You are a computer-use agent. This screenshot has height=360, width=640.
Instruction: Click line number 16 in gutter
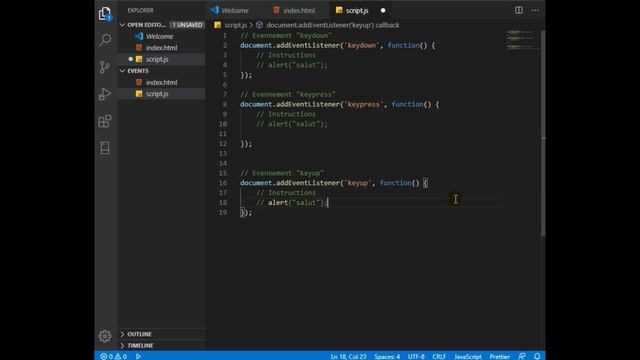[222, 183]
